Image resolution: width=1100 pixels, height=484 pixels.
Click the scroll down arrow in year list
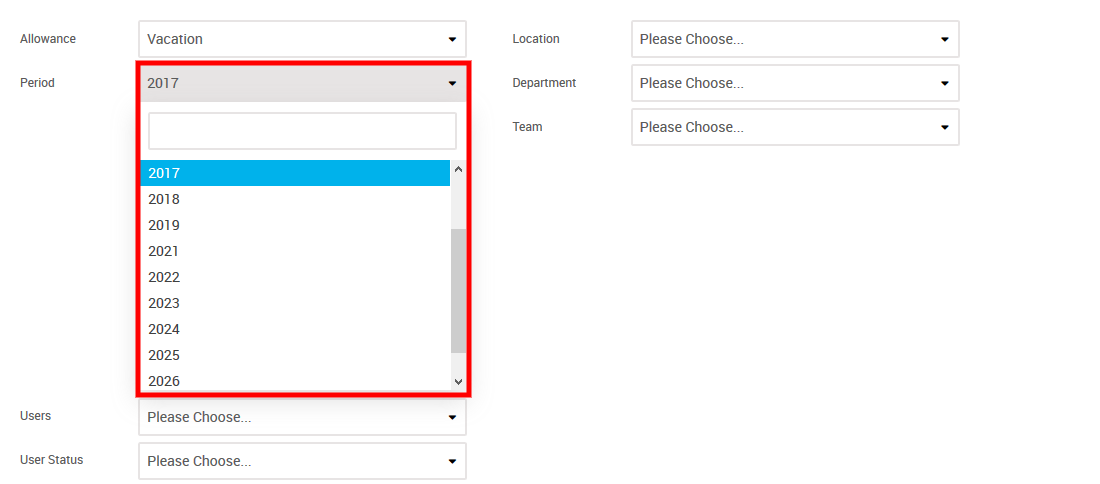pos(459,381)
